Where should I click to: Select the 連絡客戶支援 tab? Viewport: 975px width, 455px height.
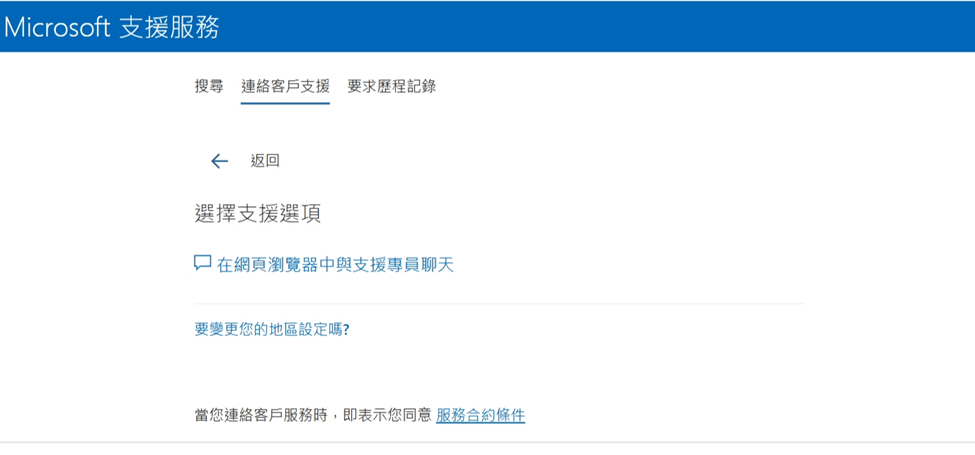coord(285,86)
